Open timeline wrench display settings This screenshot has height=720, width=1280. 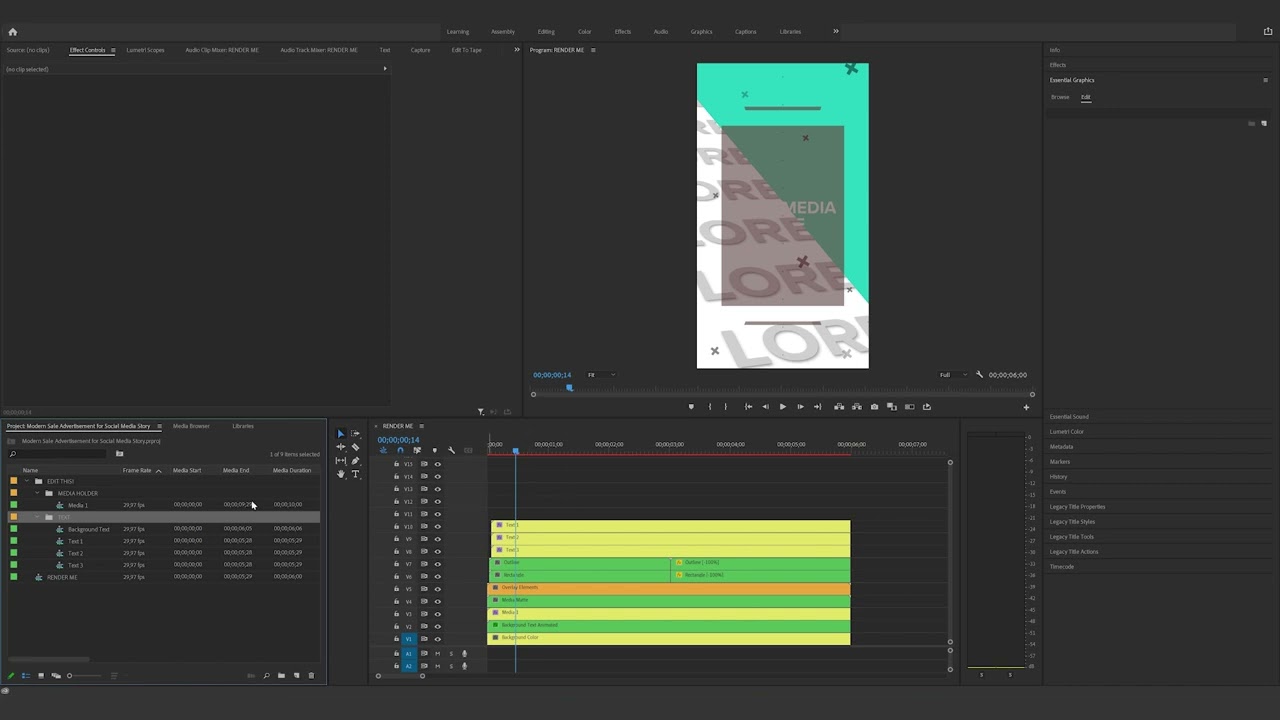451,450
